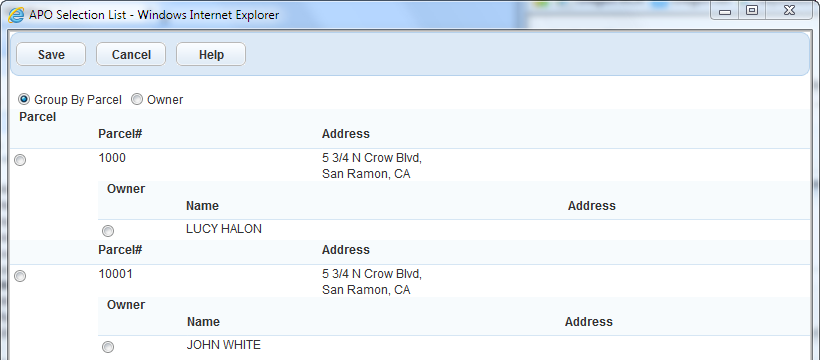Click the Parcel# header above parcel 1000
820x360 pixels.
click(120, 134)
